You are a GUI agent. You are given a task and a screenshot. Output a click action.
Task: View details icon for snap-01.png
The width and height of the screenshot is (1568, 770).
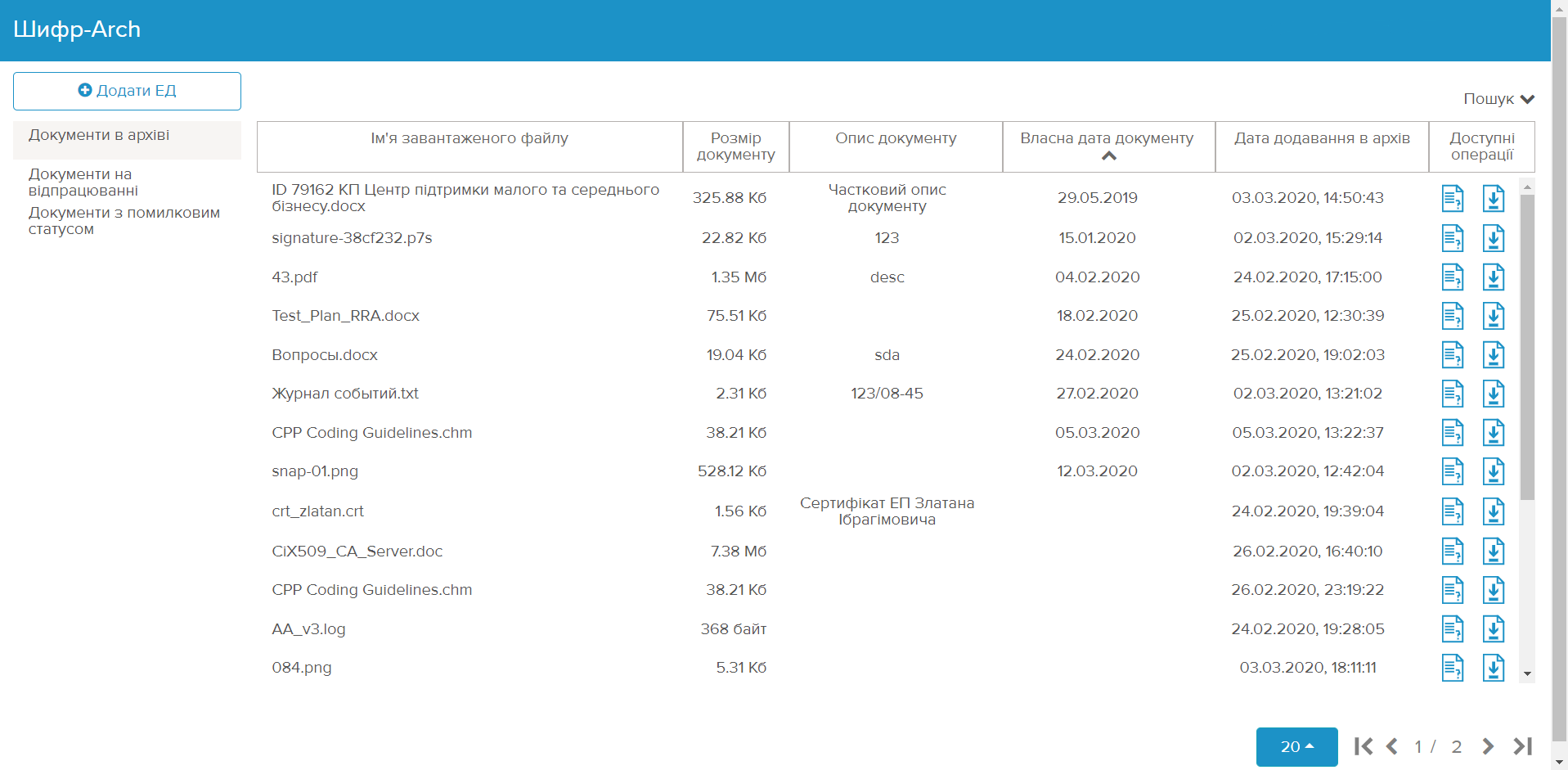(1453, 471)
